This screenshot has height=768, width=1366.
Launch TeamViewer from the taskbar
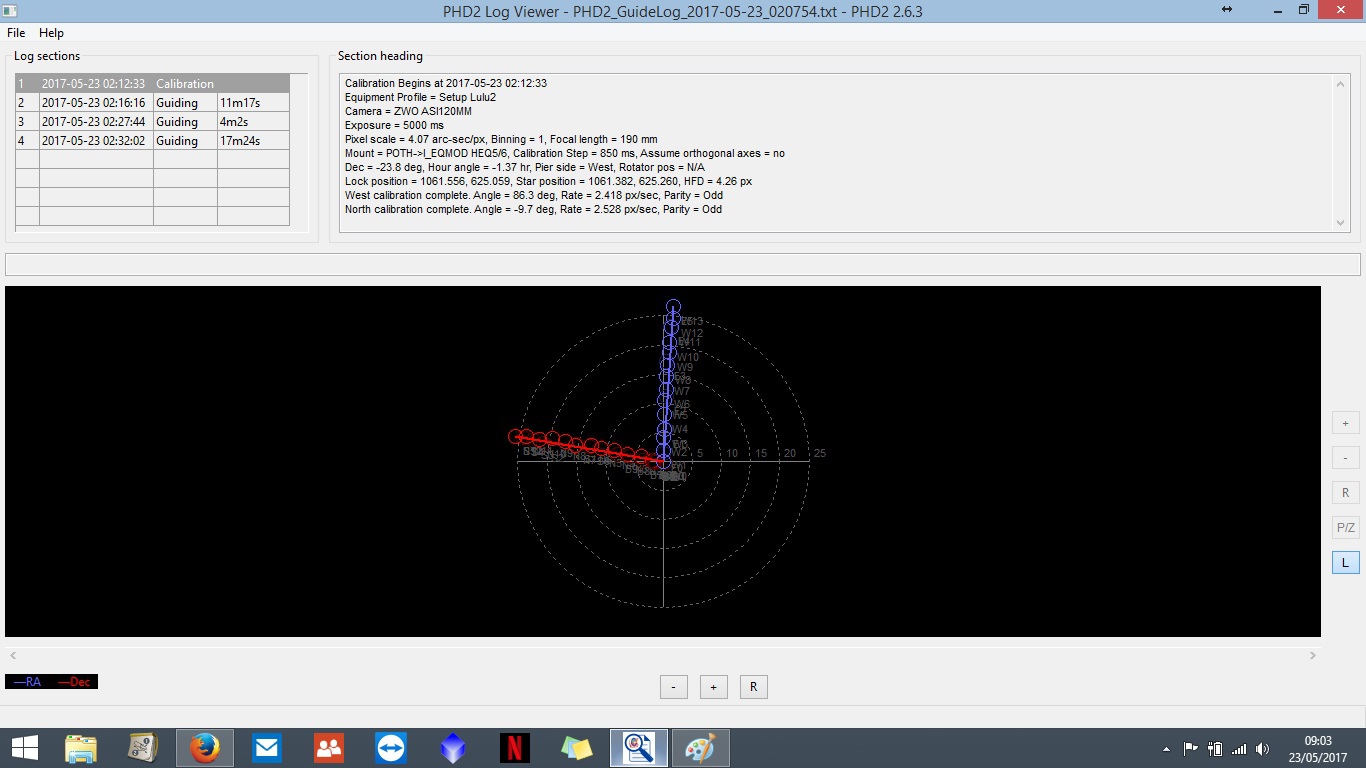click(391, 748)
